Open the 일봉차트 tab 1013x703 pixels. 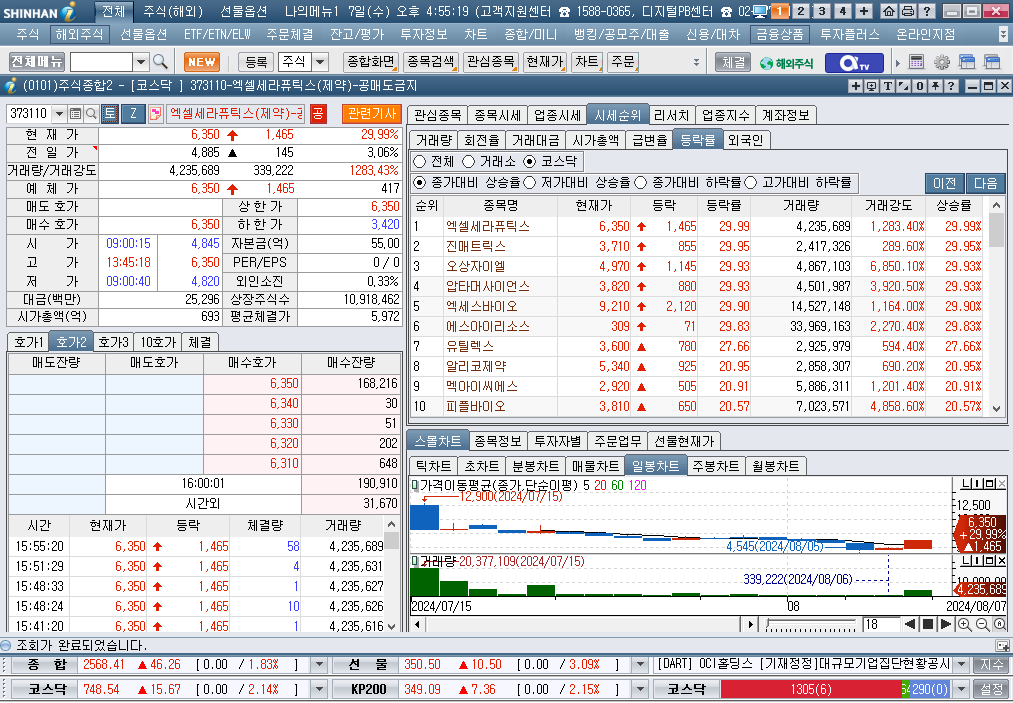[655, 466]
